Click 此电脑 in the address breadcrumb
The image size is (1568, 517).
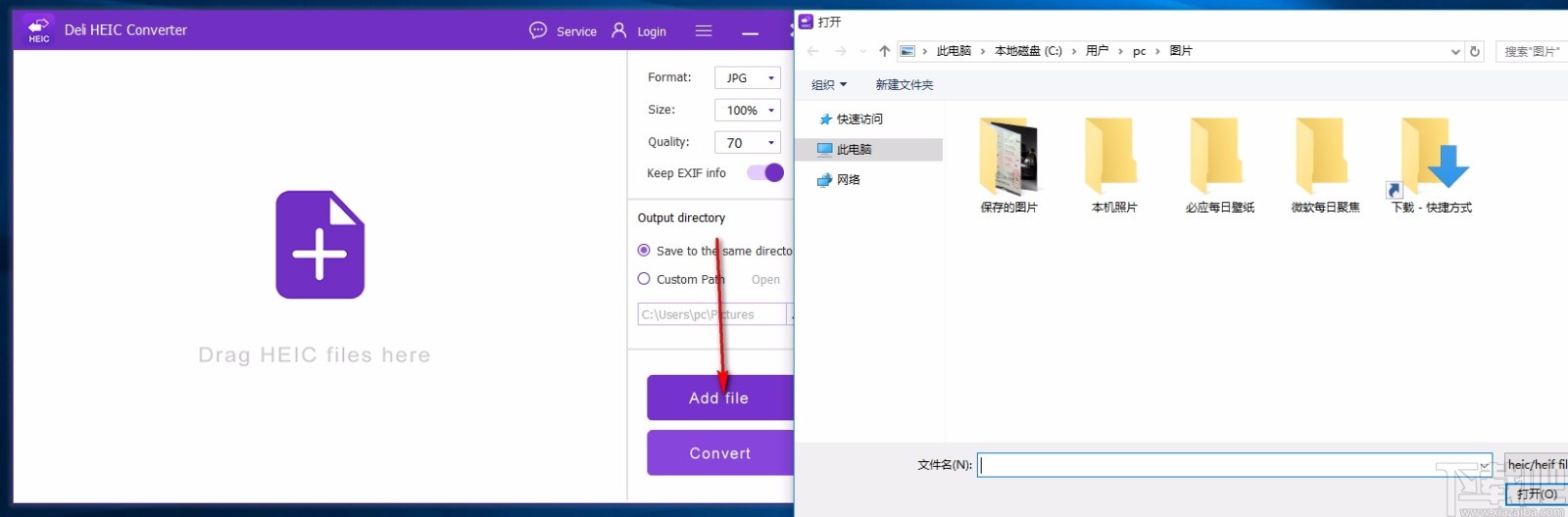[x=954, y=51]
